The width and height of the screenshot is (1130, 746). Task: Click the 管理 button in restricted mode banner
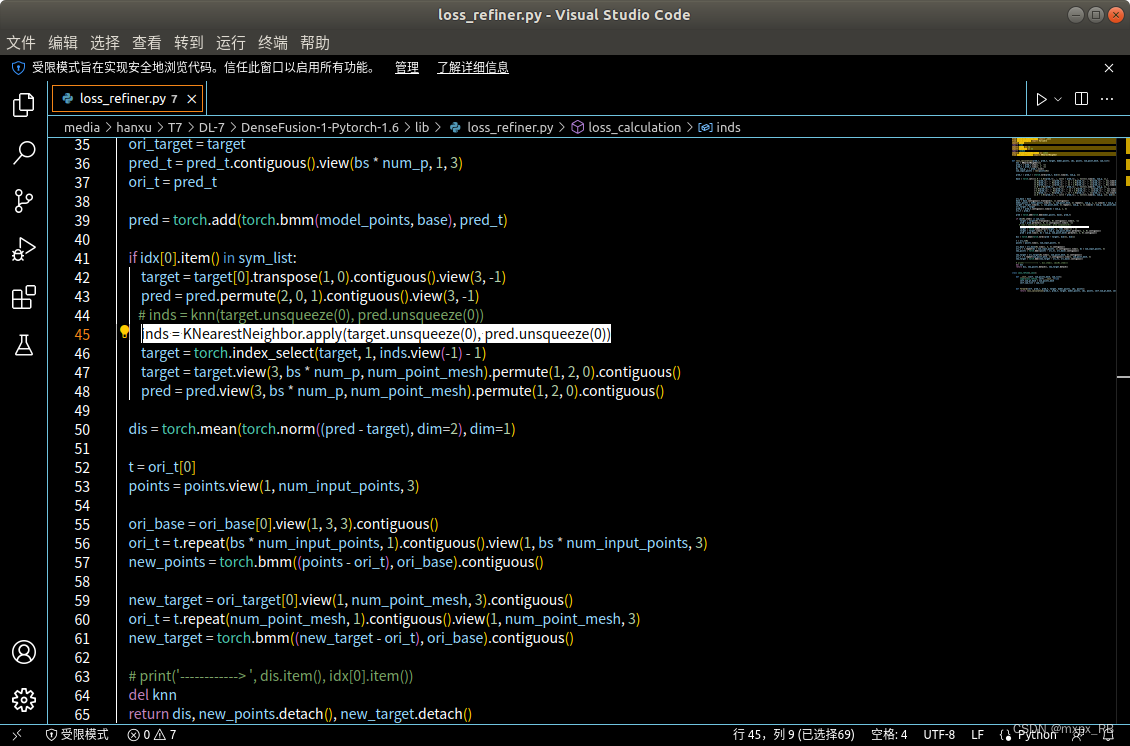click(x=406, y=67)
